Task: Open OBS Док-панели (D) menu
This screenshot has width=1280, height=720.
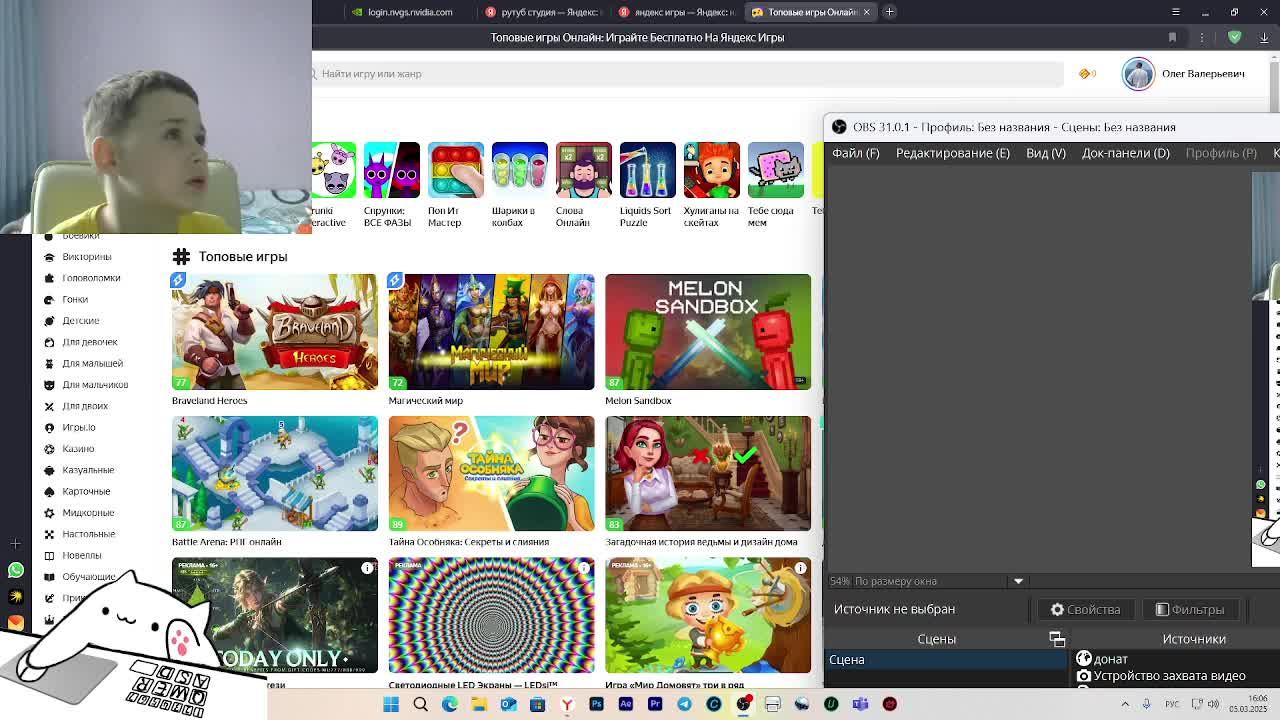Action: [1126, 153]
